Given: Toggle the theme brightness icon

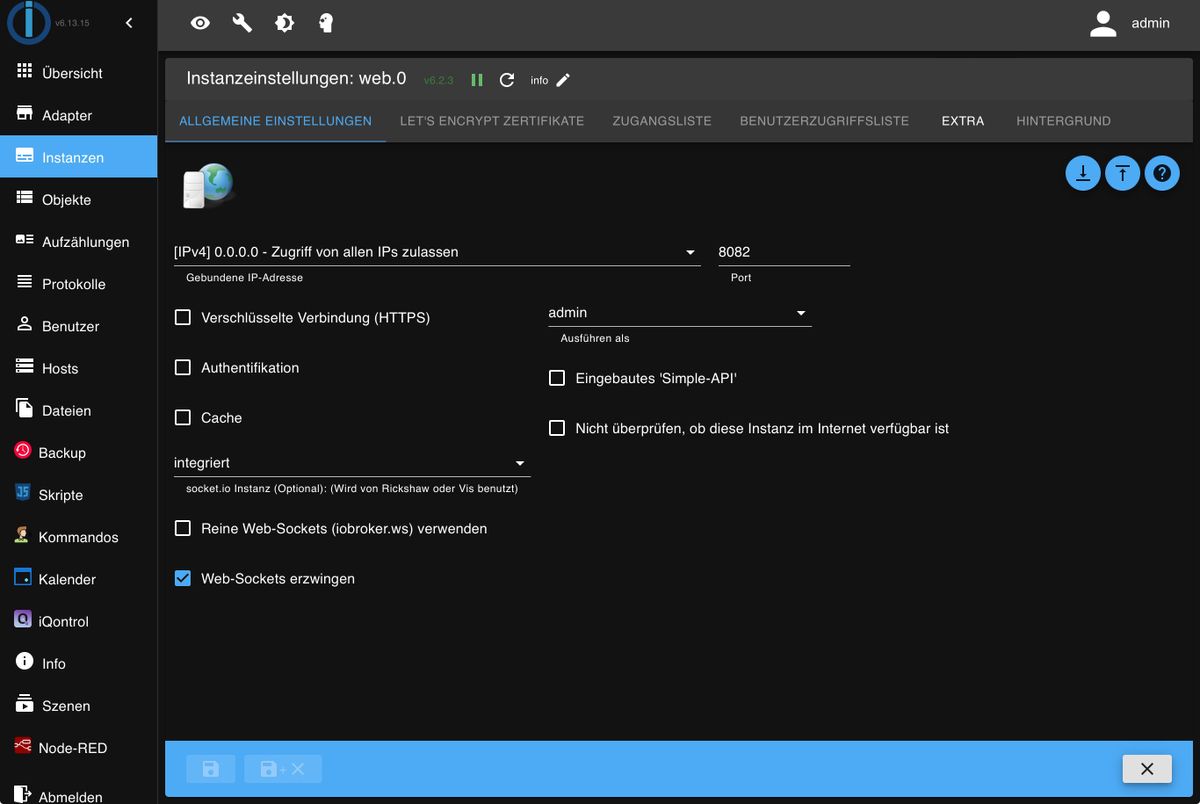Looking at the screenshot, I should 285,23.
